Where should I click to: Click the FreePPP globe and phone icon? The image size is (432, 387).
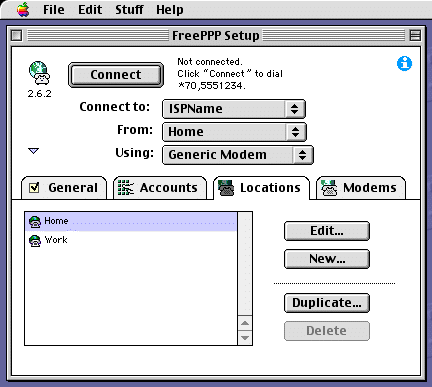coord(39,72)
